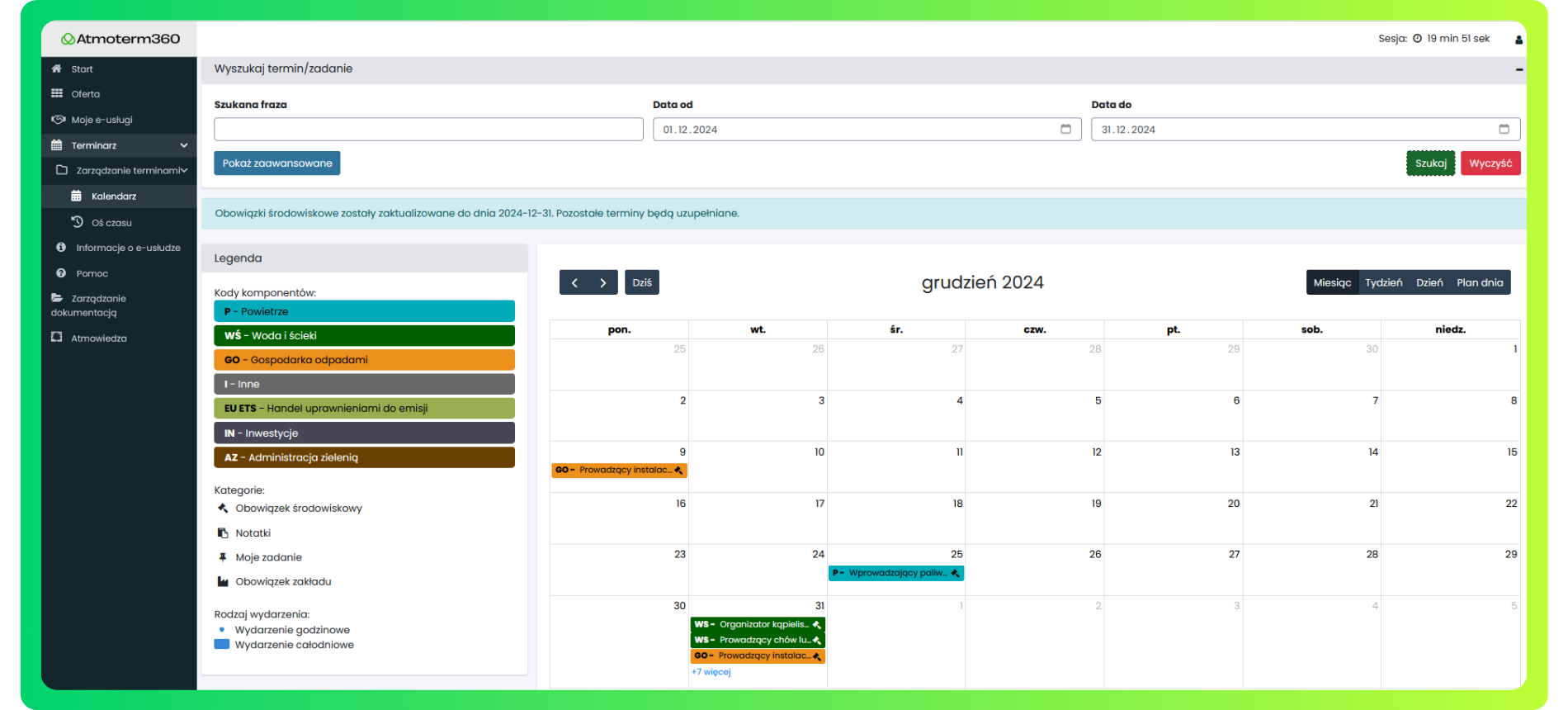Click the AZ - Administracja zielenią bar
1568x710 pixels.
click(x=364, y=457)
